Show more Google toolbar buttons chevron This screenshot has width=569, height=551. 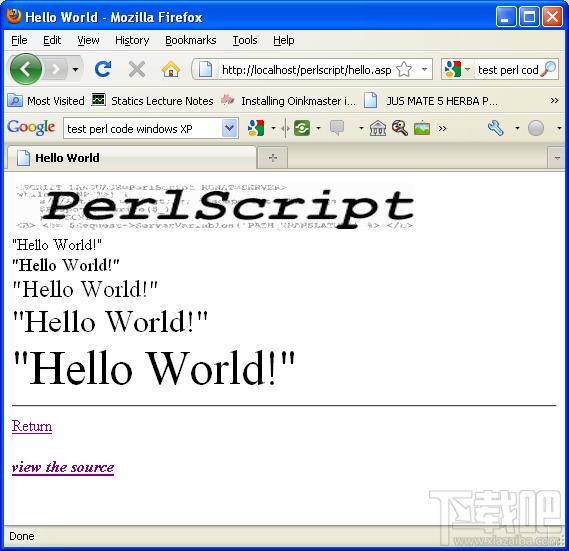click(x=442, y=128)
